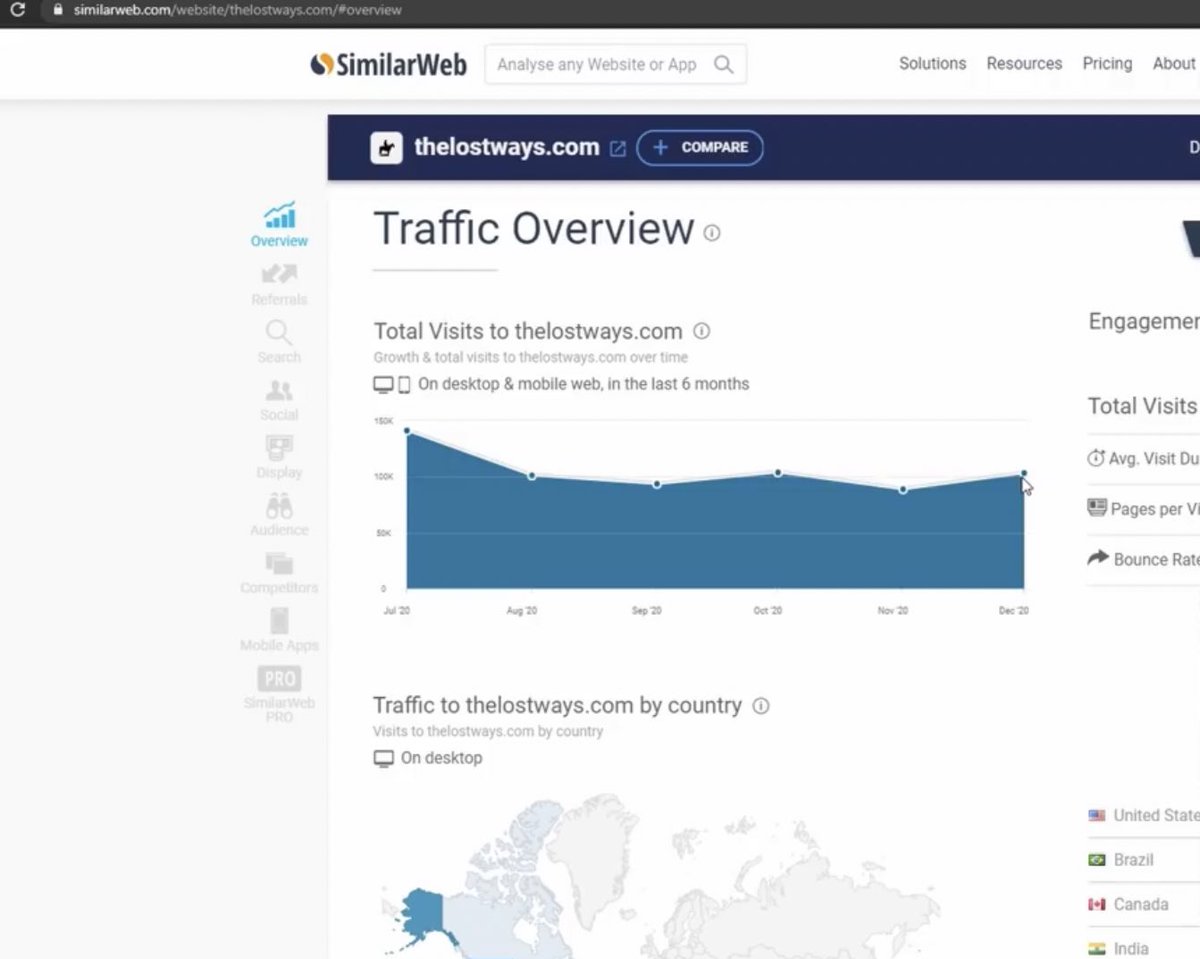
Task: Open the Competitors section in sidebar
Action: pos(279,573)
